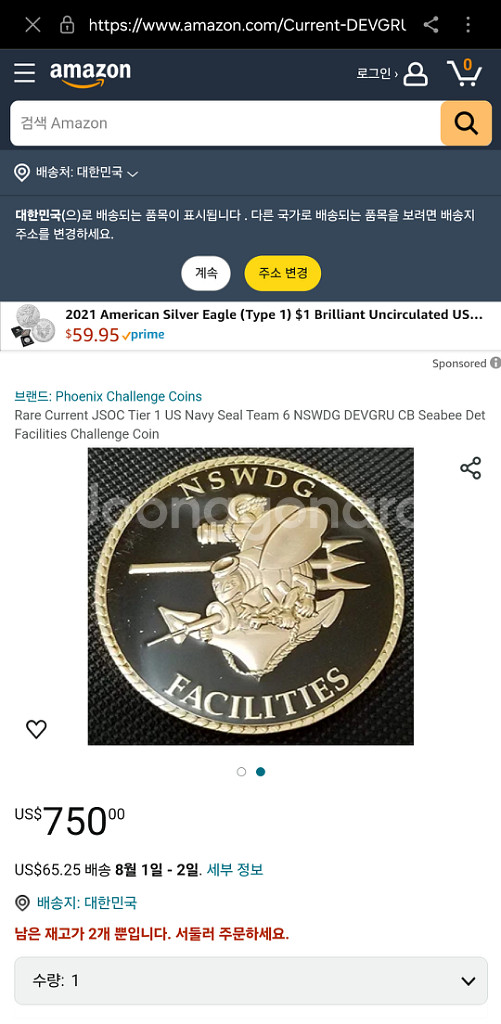
Task: Tap the 계속 button
Action: click(206, 273)
